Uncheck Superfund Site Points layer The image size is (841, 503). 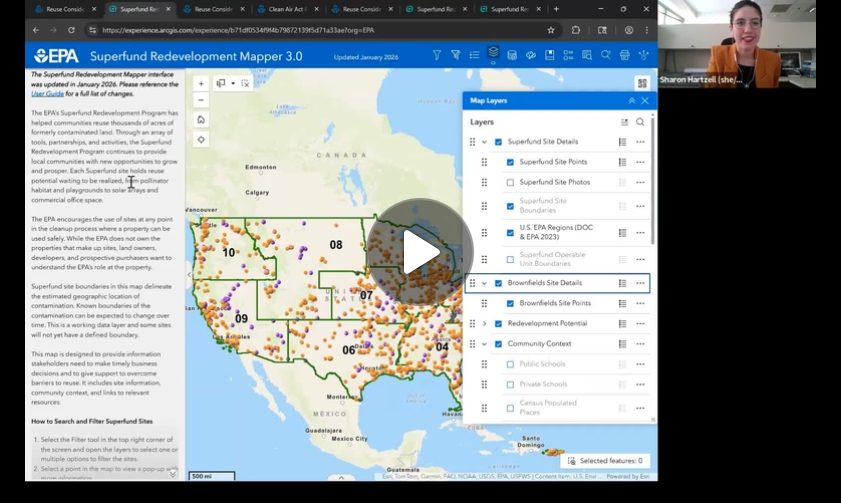tap(510, 162)
